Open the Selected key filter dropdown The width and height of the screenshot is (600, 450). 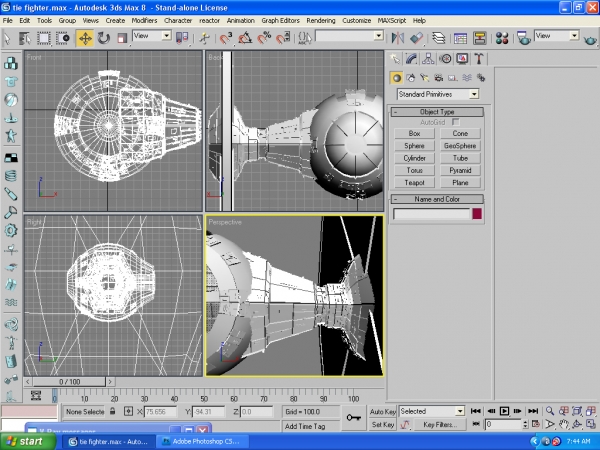click(432, 411)
